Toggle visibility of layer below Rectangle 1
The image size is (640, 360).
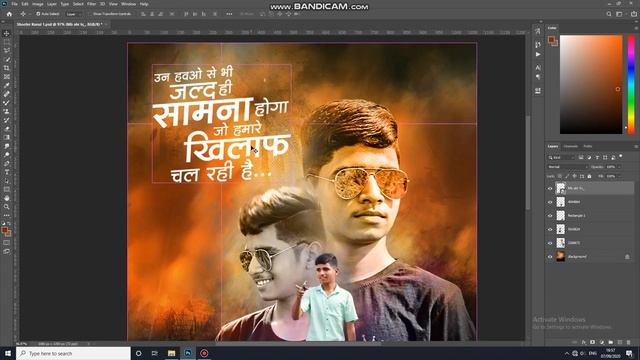tap(550, 229)
